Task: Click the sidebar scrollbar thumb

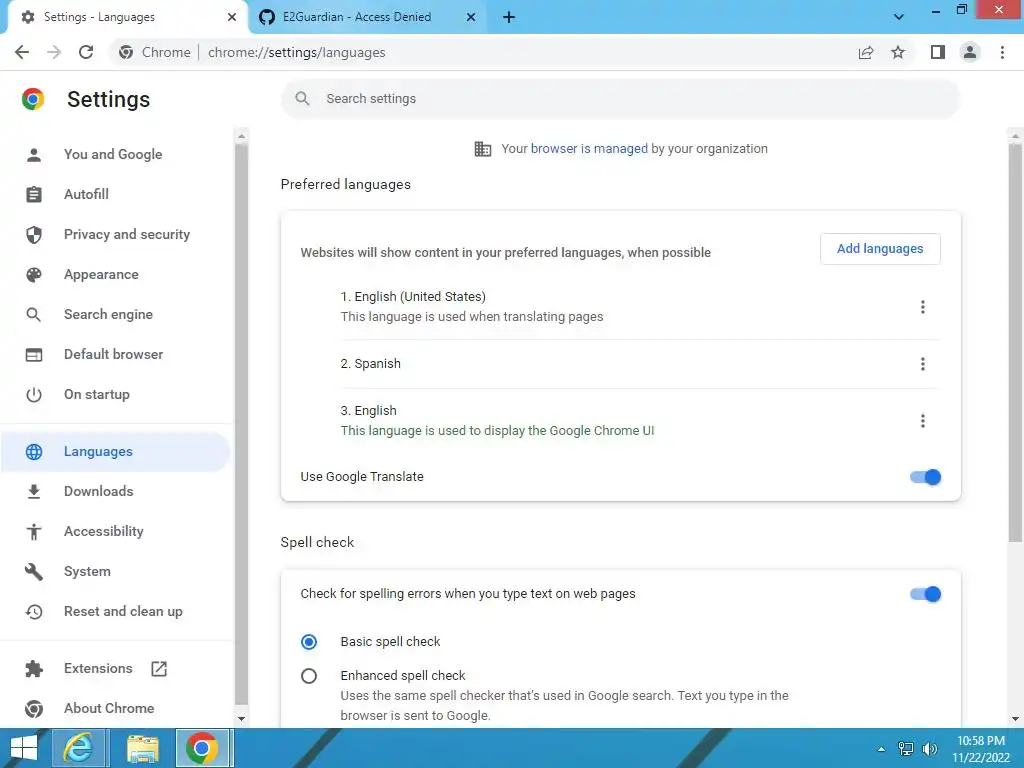Action: [x=242, y=424]
